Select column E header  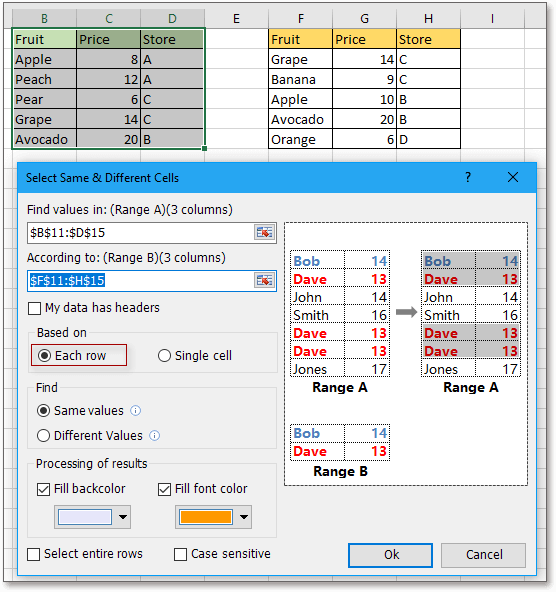tap(236, 18)
